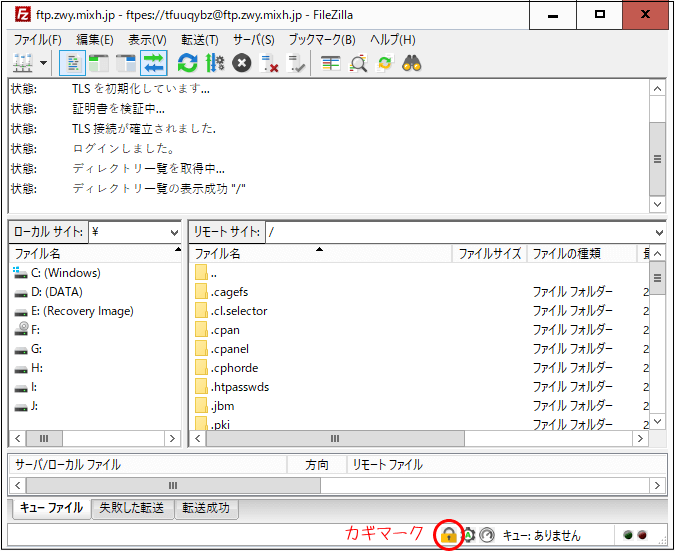
Task: Reconnect to last server icon
Action: tap(296, 64)
